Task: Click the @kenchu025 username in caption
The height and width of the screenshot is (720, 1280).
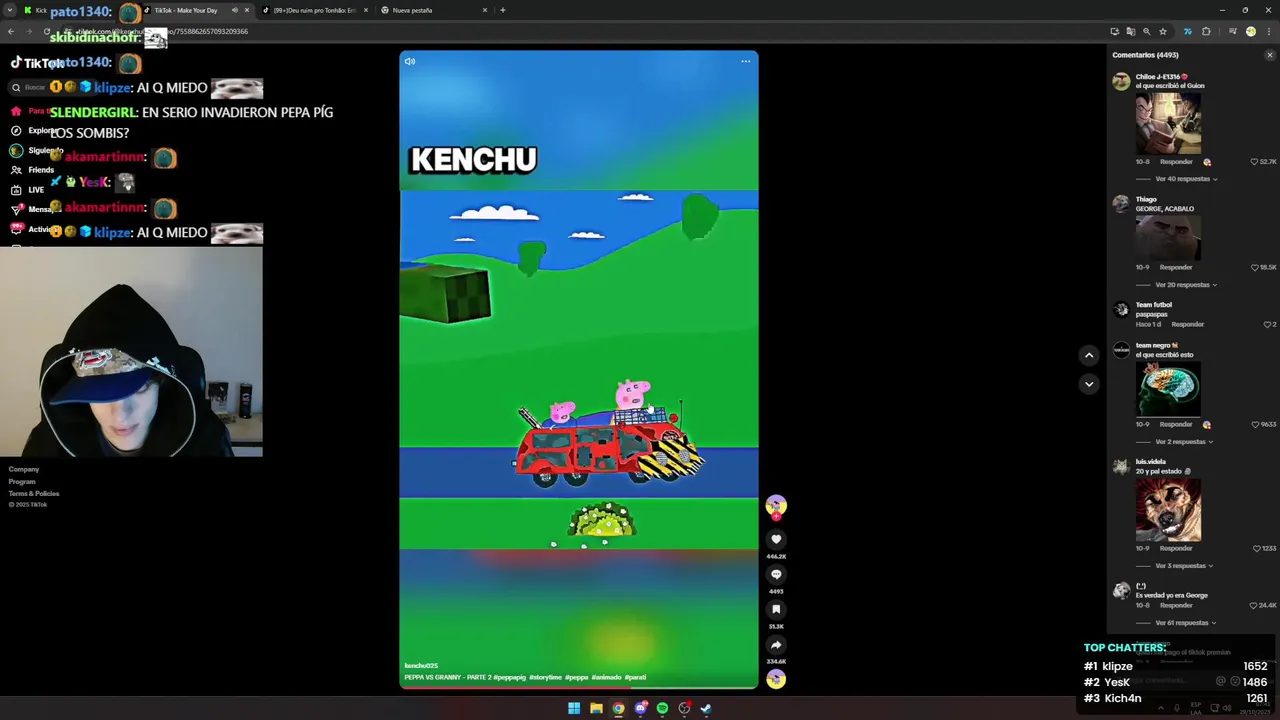Action: tap(421, 666)
